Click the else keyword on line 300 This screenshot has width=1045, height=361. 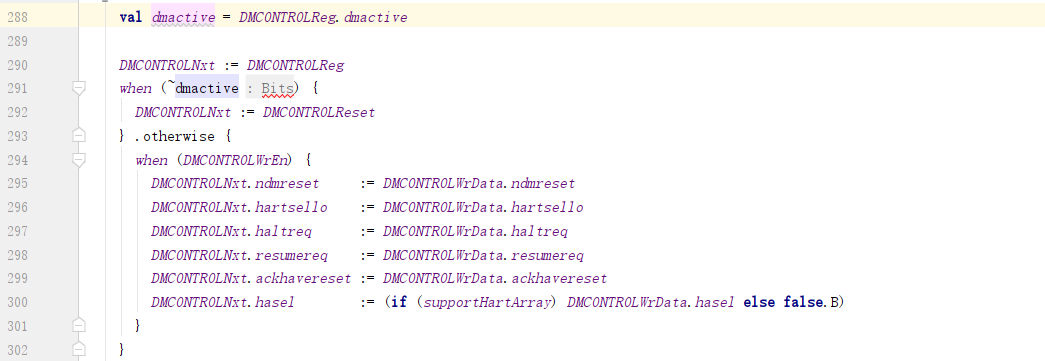[760, 302]
